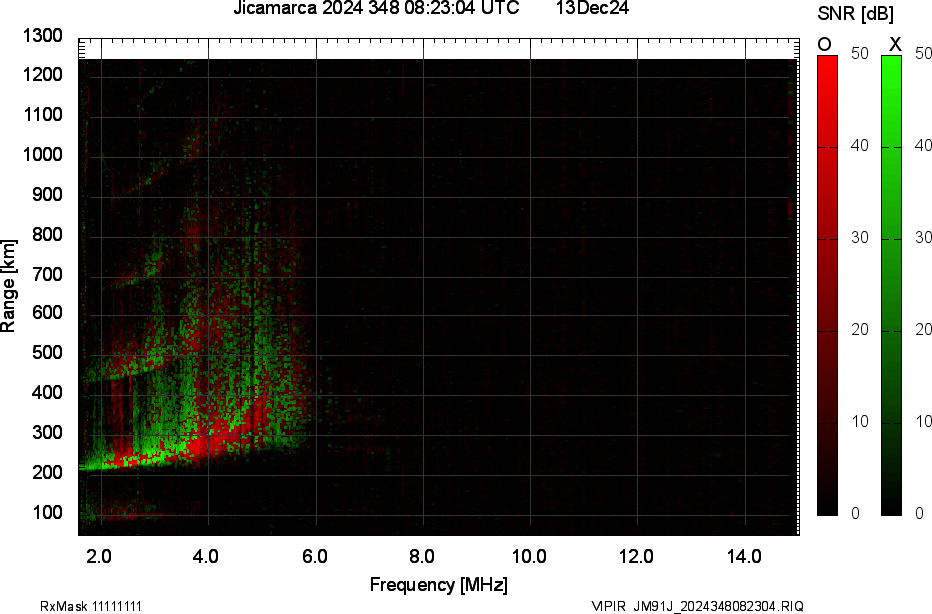
Task: Click the 300 range tick label
Action: point(47,432)
